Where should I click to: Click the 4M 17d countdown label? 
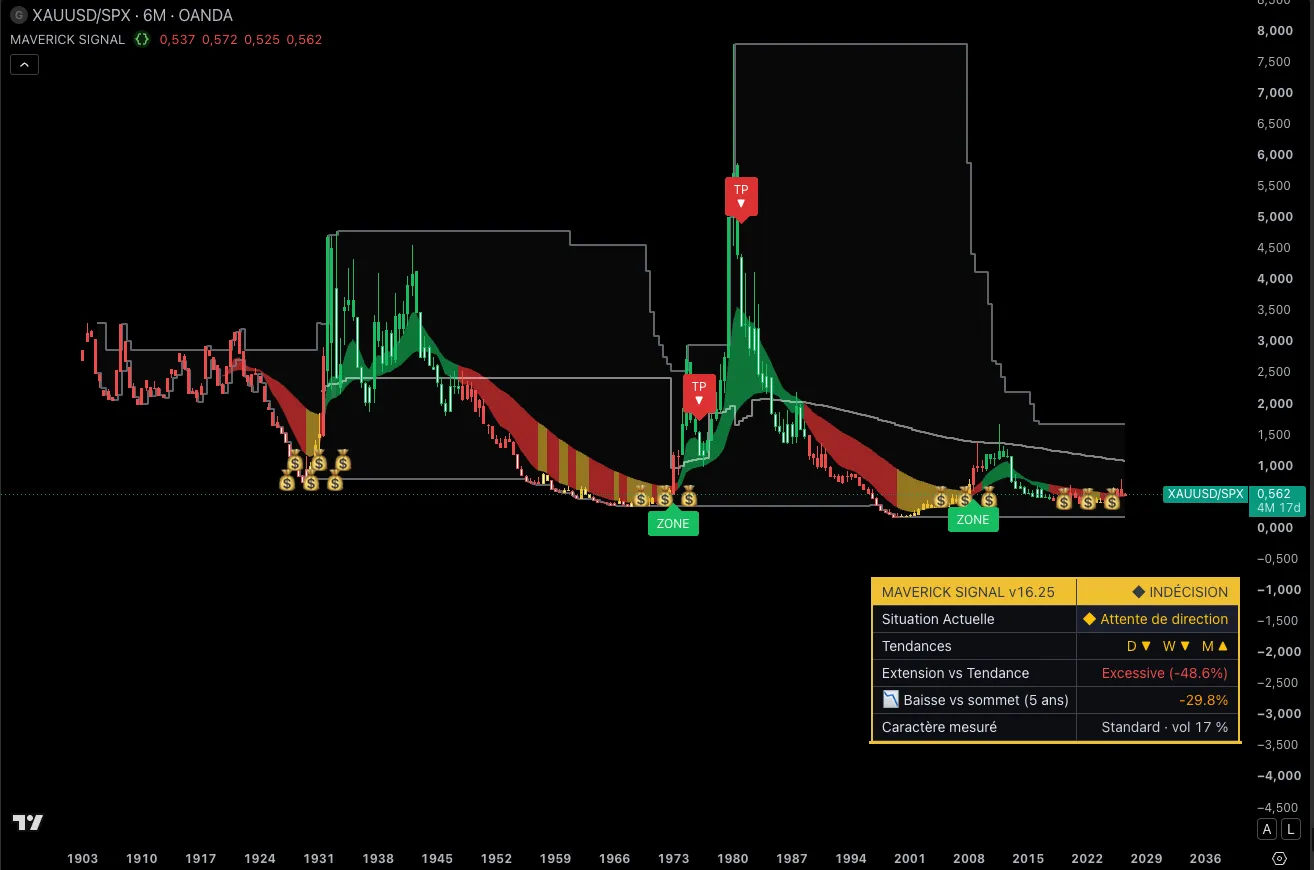[x=1277, y=508]
